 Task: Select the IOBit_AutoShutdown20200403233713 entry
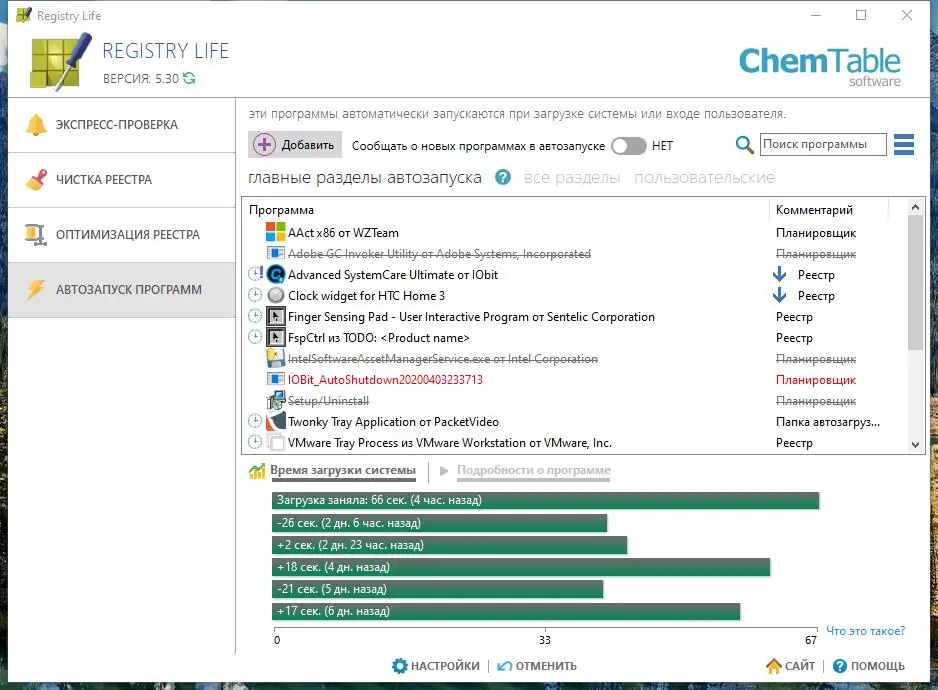click(385, 380)
